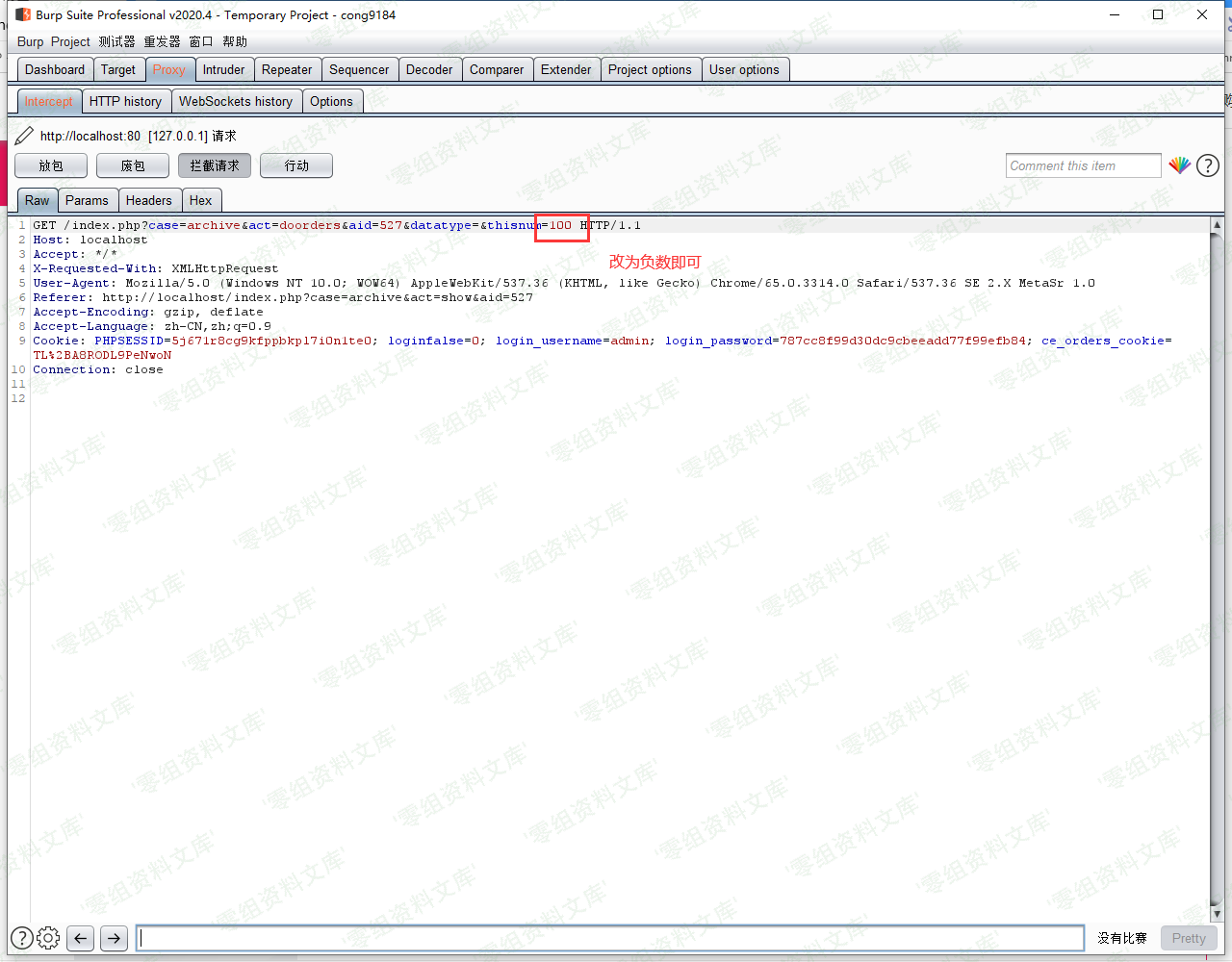Screen dimensions: 1232x962
Task: Click the help icon beside comment field
Action: click(1207, 165)
